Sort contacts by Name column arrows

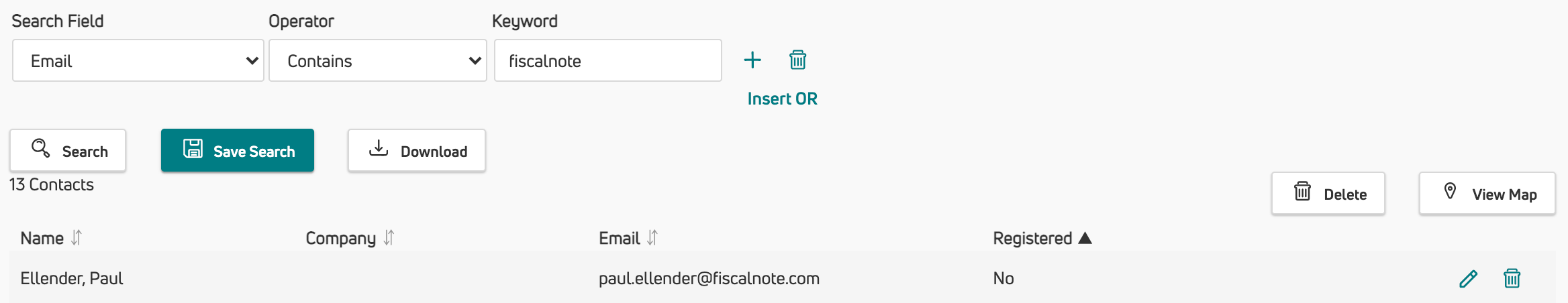[x=77, y=238]
